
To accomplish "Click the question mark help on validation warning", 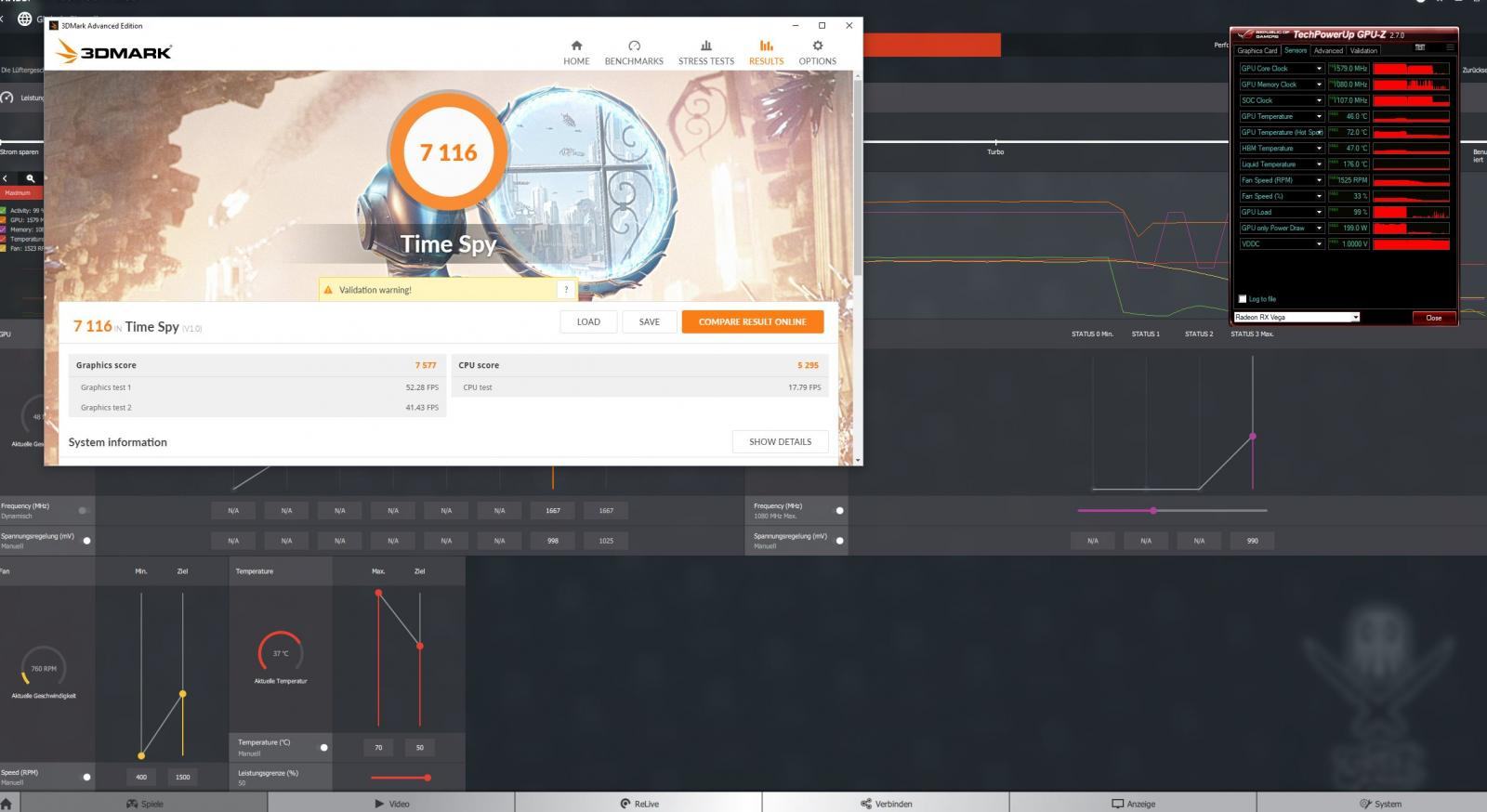I will pyautogui.click(x=566, y=290).
